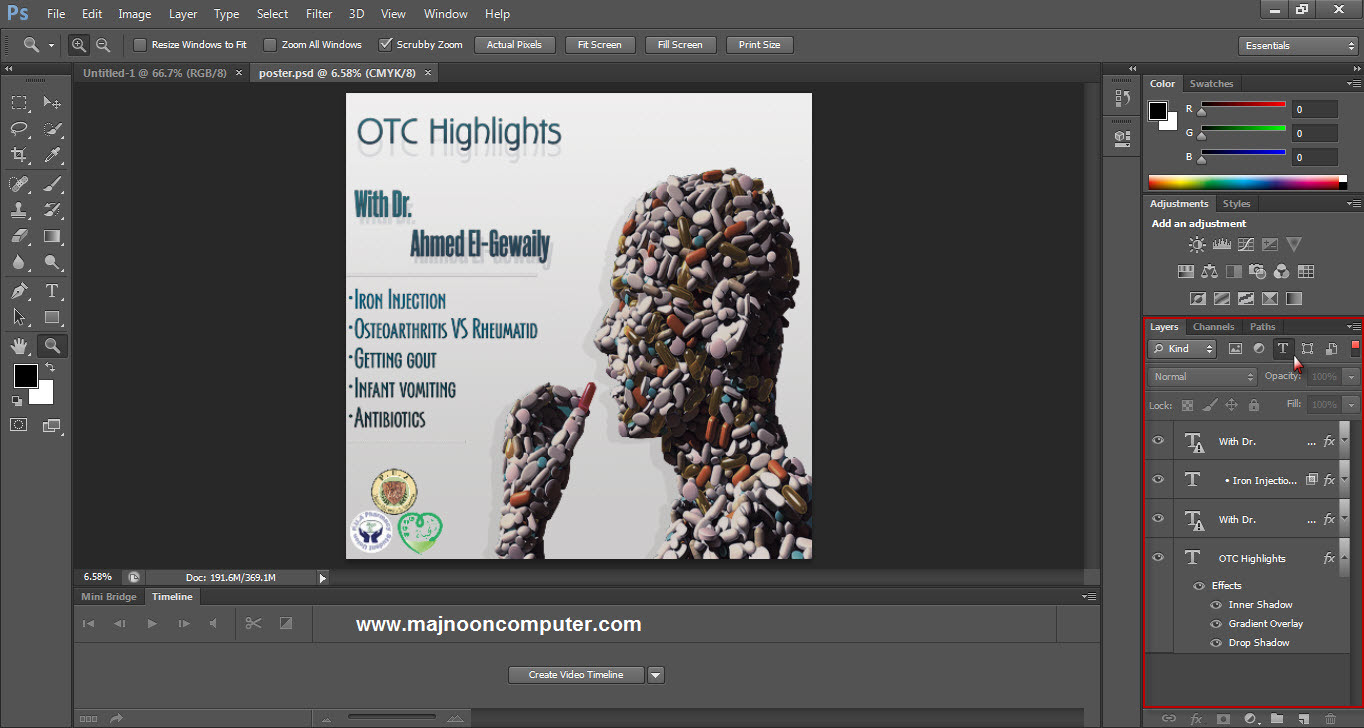This screenshot has width=1364, height=728.
Task: Open the Filter menu
Action: [x=319, y=14]
